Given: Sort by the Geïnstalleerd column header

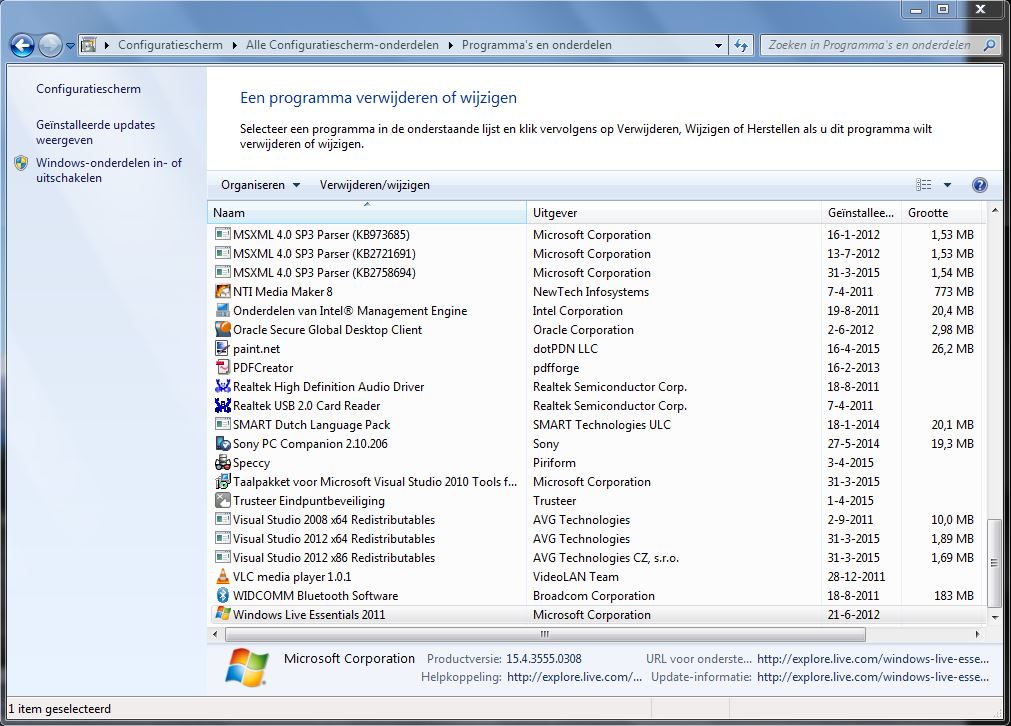Looking at the screenshot, I should pyautogui.click(x=861, y=213).
